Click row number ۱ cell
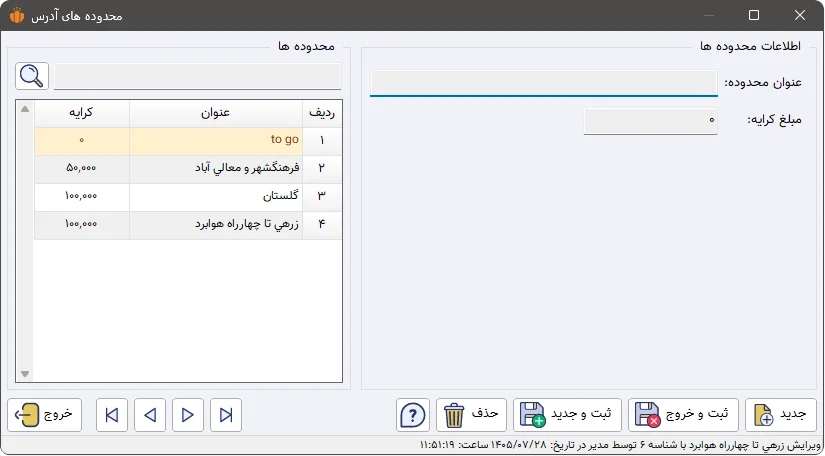Image resolution: width=825 pixels, height=456 pixels. [322, 141]
